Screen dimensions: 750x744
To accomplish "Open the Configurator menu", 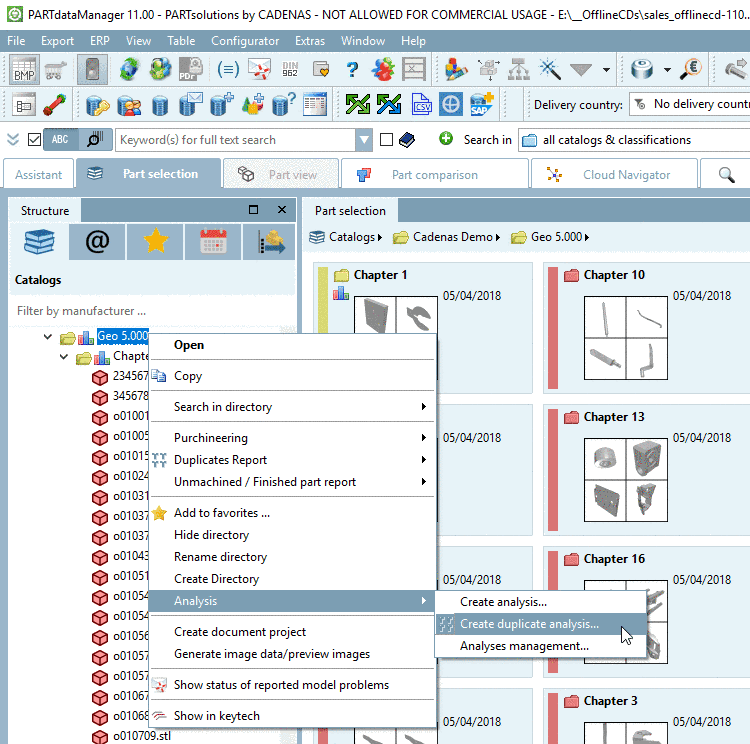I will (245, 41).
